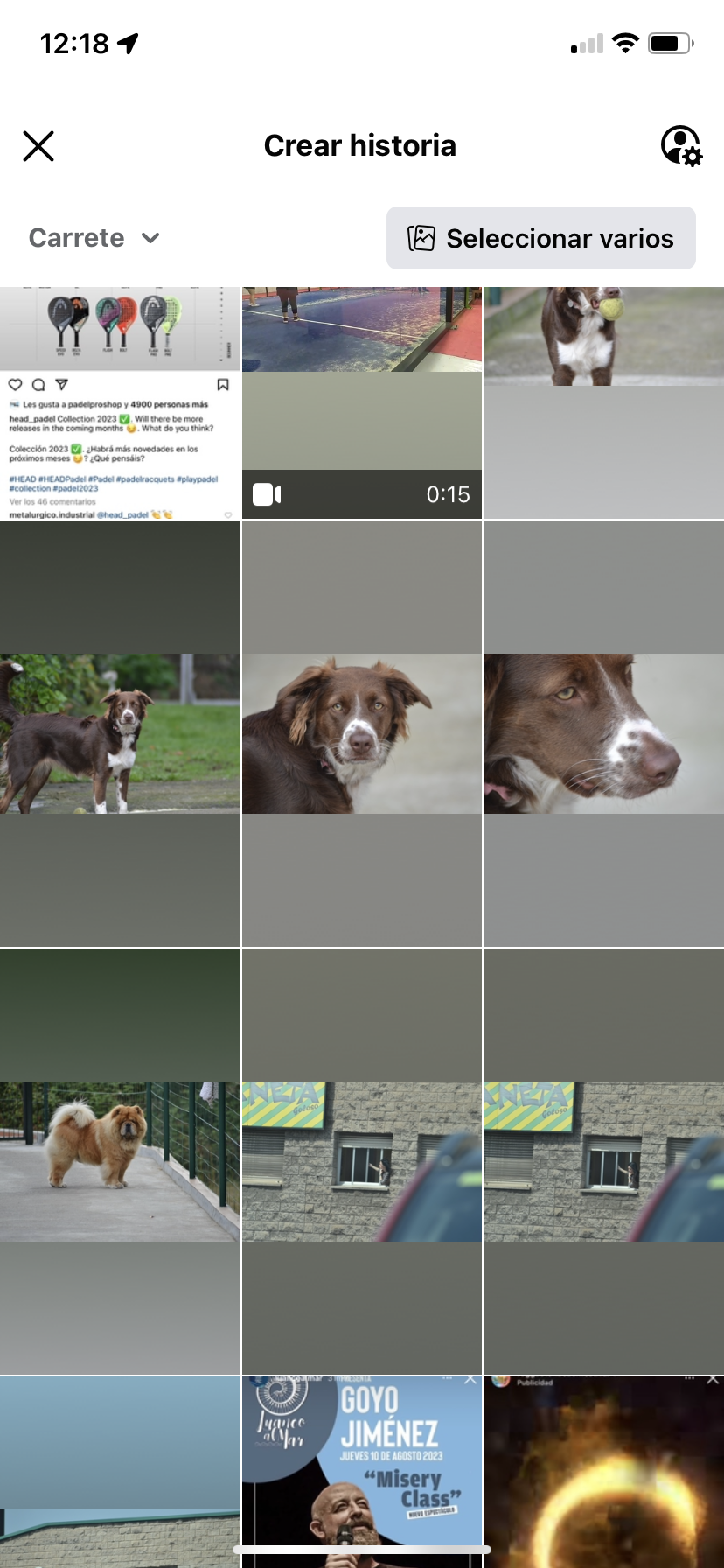Image resolution: width=724 pixels, height=1568 pixels.
Task: Choose the close-up dog snout photo
Action: pyautogui.click(x=604, y=733)
